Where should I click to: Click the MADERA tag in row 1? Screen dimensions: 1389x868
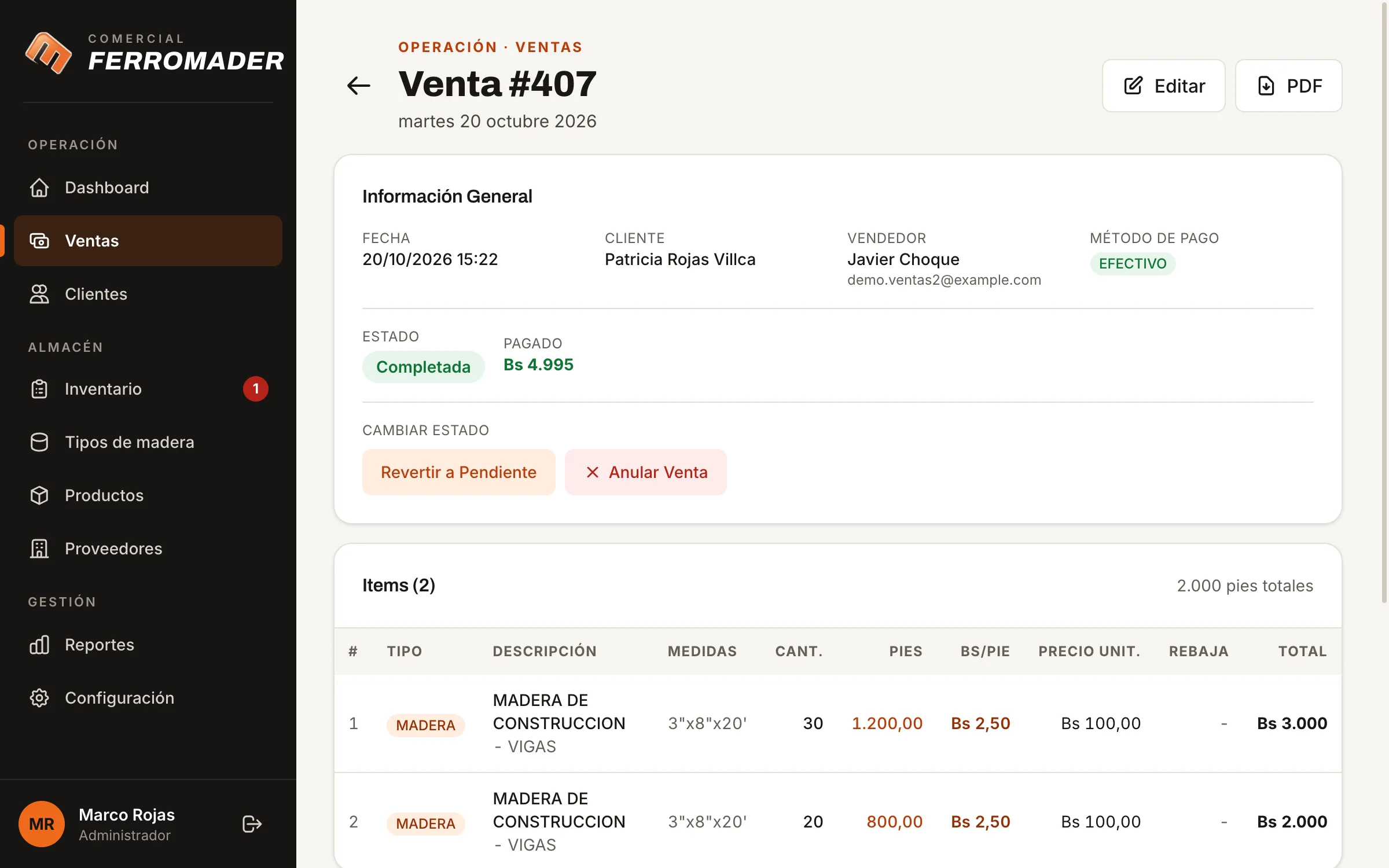click(x=425, y=725)
